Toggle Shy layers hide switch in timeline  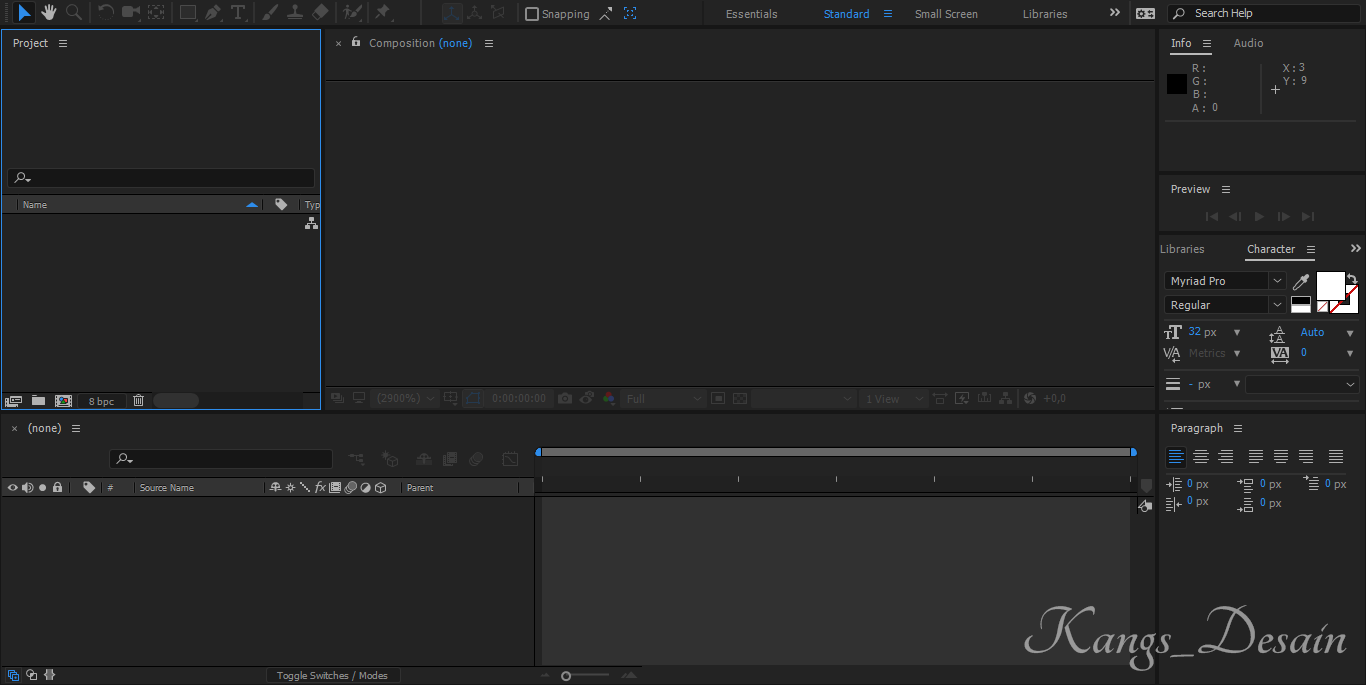423,459
